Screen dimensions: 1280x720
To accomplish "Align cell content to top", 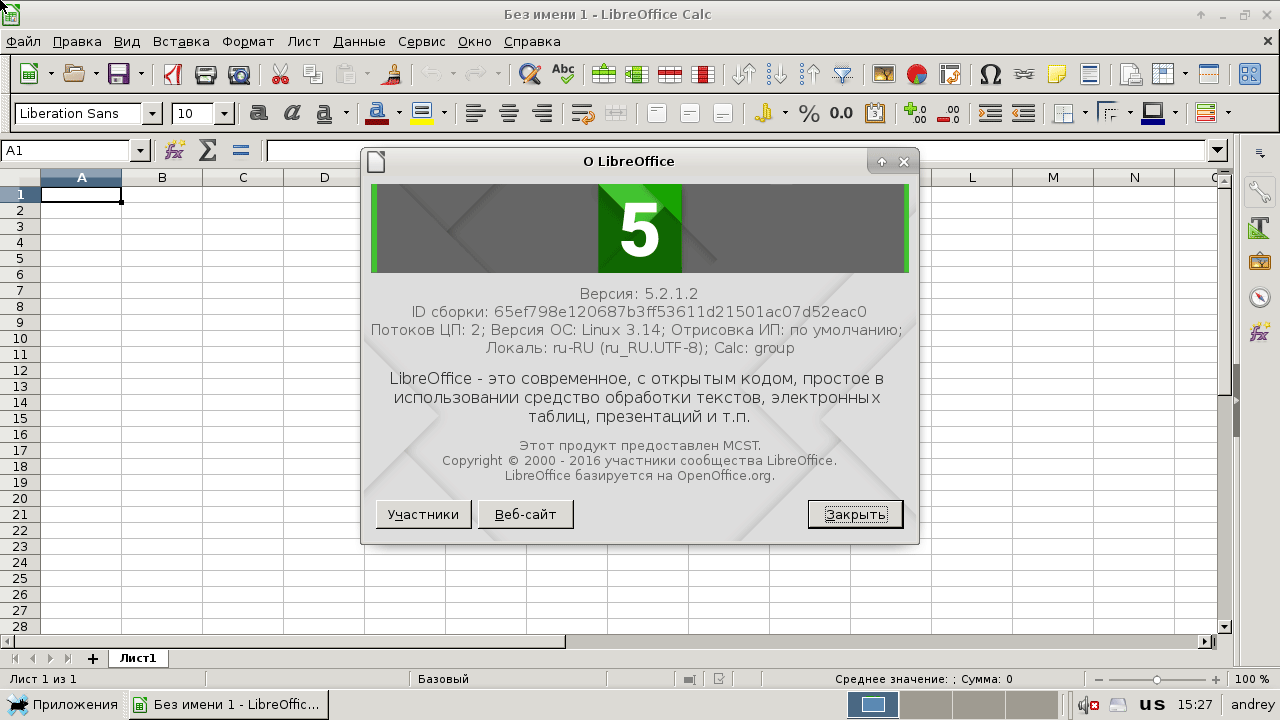I will point(657,113).
